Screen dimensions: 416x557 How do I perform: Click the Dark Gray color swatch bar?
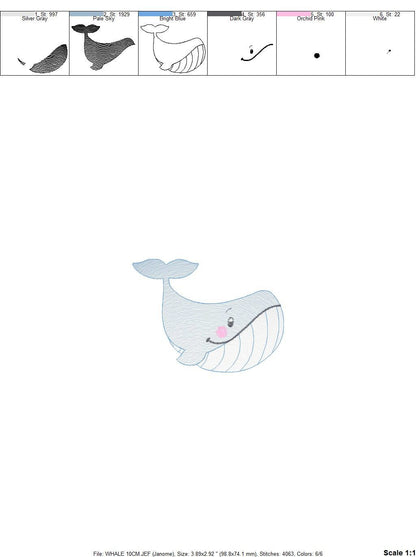tap(224, 14)
